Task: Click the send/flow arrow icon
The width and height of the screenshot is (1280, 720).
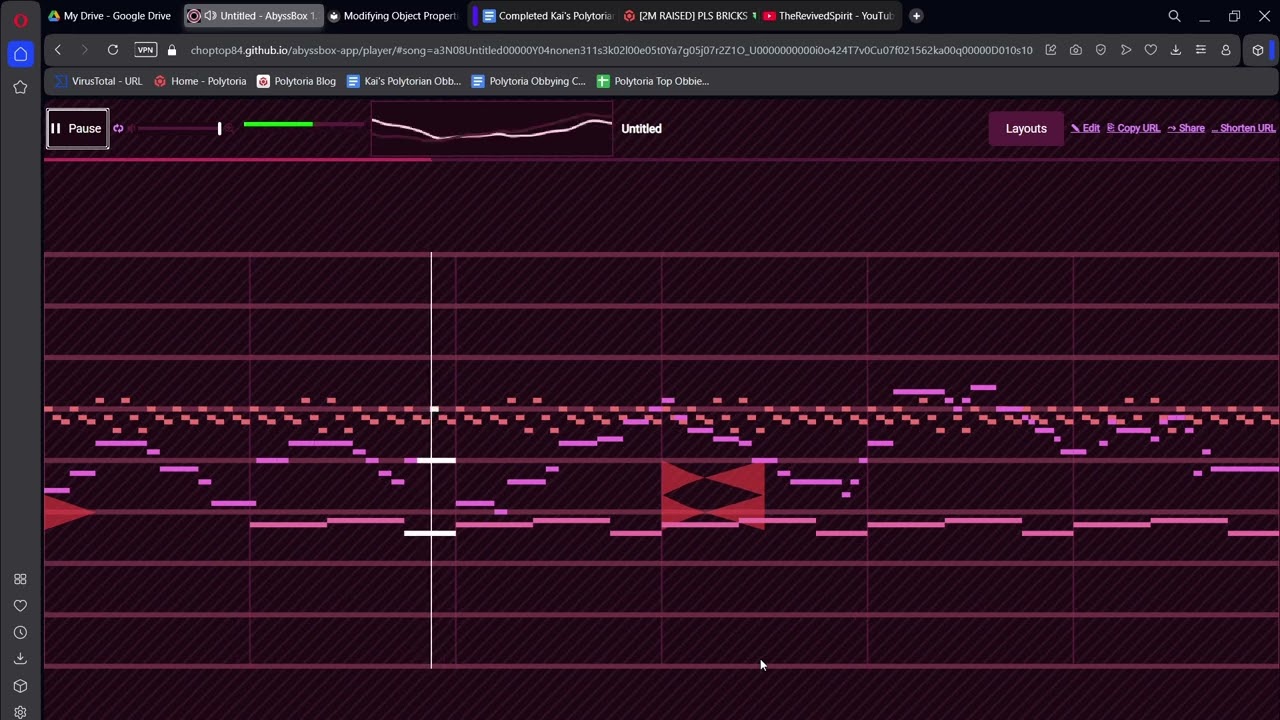Action: (x=1126, y=50)
